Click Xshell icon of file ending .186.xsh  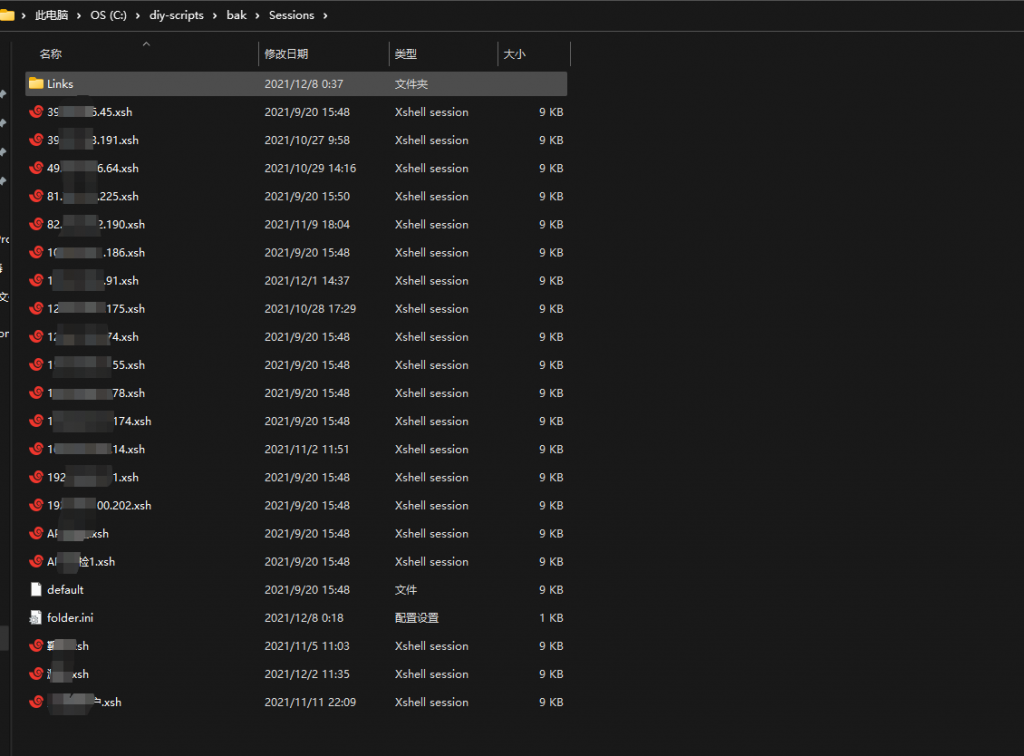coord(36,252)
